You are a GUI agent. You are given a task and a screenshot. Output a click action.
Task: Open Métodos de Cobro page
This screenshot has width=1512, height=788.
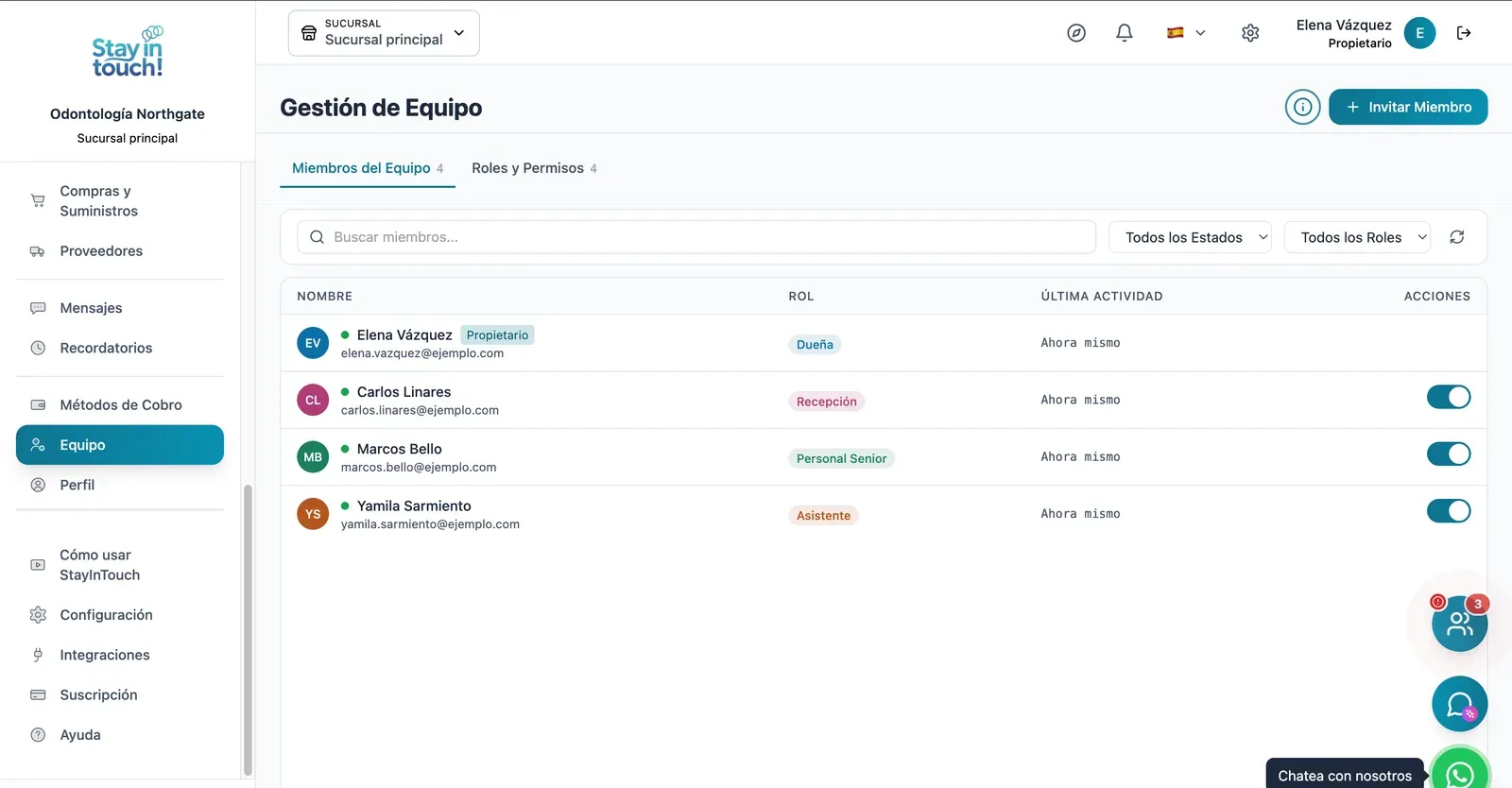(120, 404)
